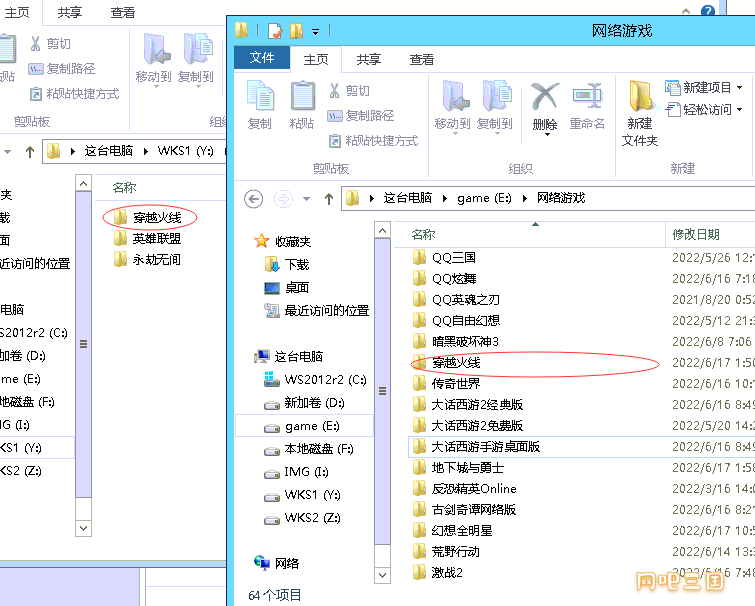This screenshot has height=606, width=755.
Task: Click 粘贴快捷方式 in the background WKS1 window
Action: pyautogui.click(x=74, y=94)
